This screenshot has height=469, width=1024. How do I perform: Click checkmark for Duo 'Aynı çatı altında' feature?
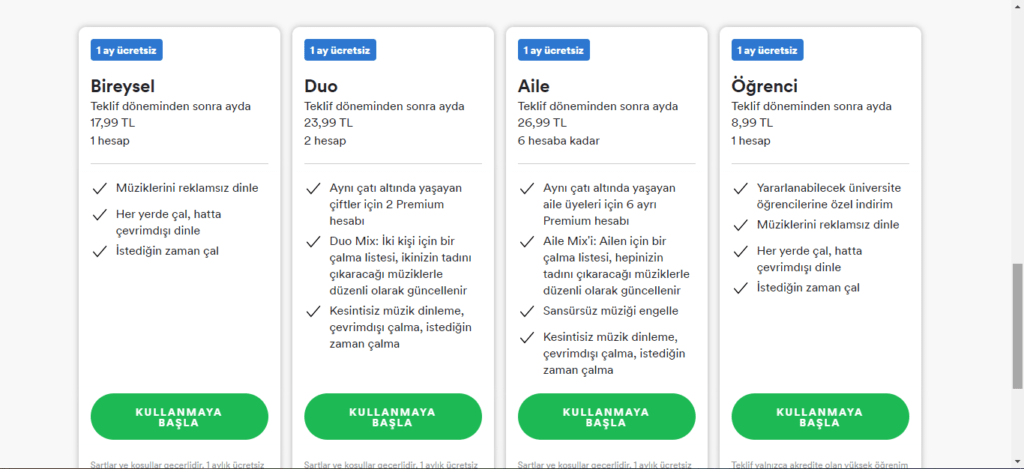click(x=313, y=188)
